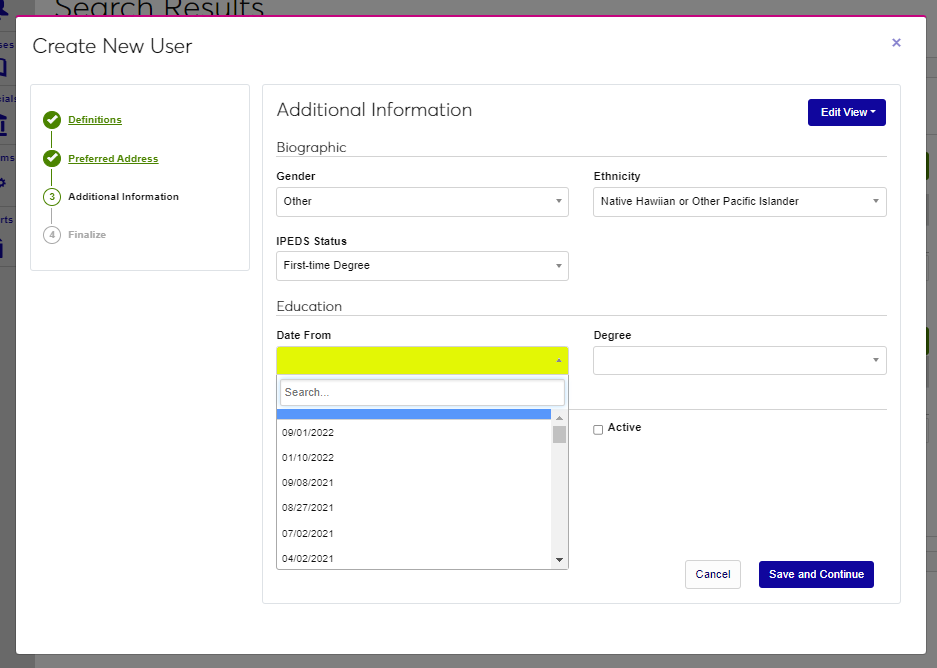The image size is (937, 668).
Task: Go to the Definitions step
Action: click(95, 120)
